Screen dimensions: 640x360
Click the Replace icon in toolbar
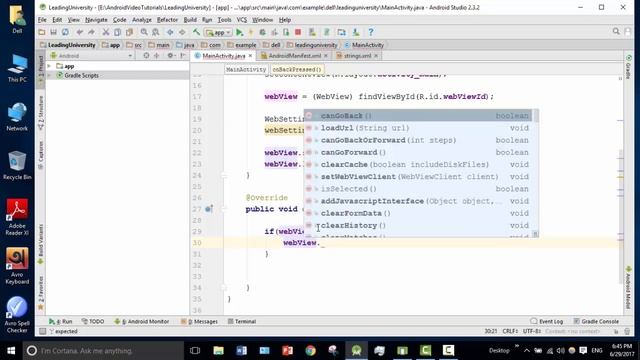(156, 32)
